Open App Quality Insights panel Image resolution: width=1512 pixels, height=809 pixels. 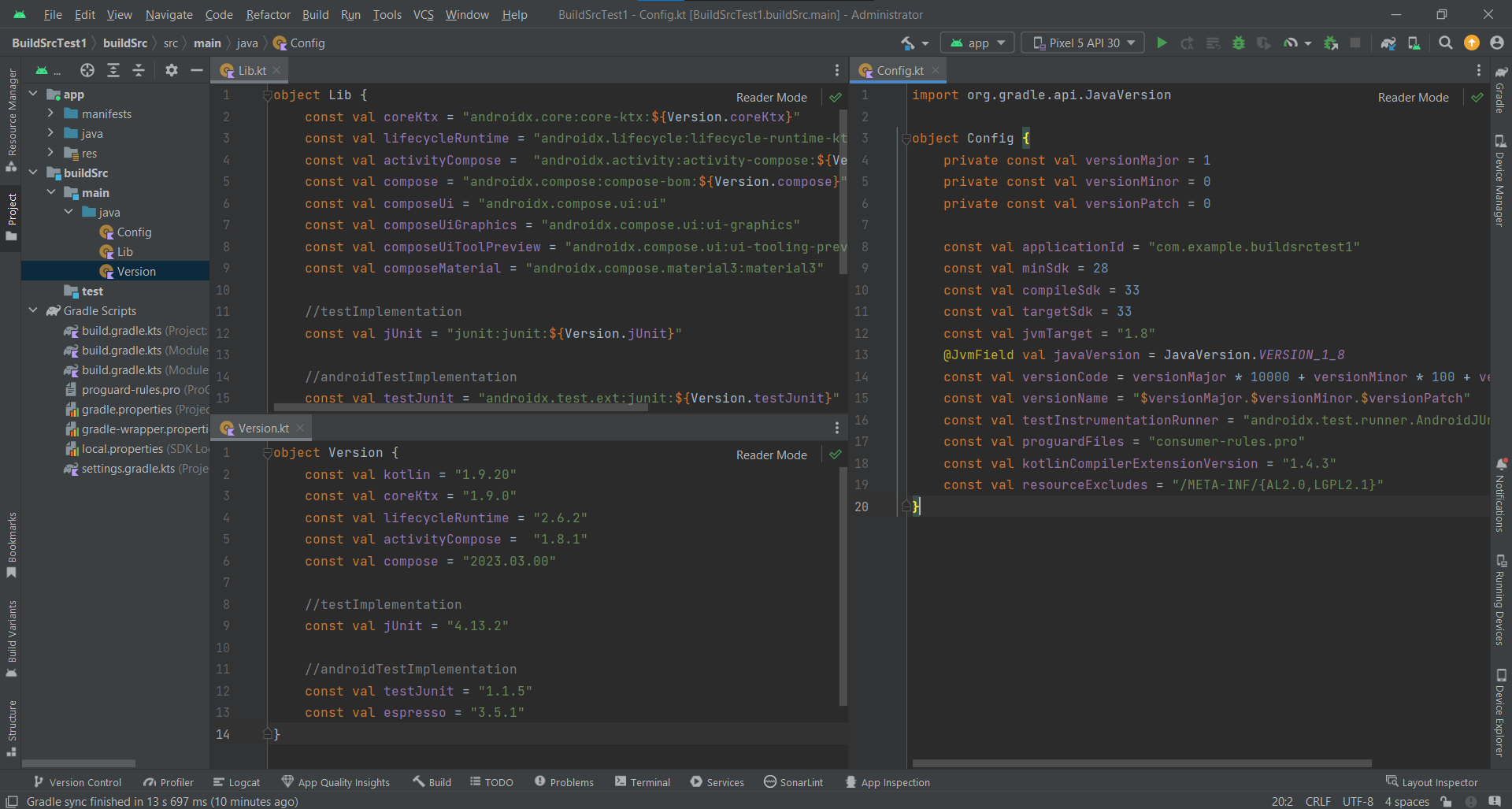point(335,782)
